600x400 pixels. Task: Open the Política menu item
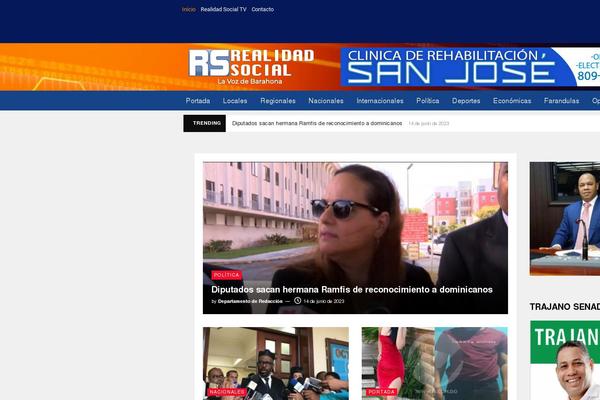coord(428,101)
